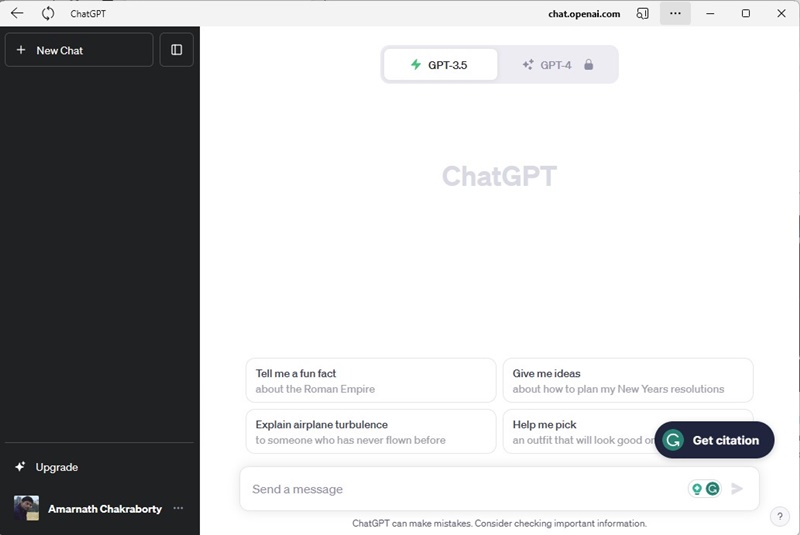Select the locked GPT-4 model tab
800x535 pixels.
[x=558, y=65]
